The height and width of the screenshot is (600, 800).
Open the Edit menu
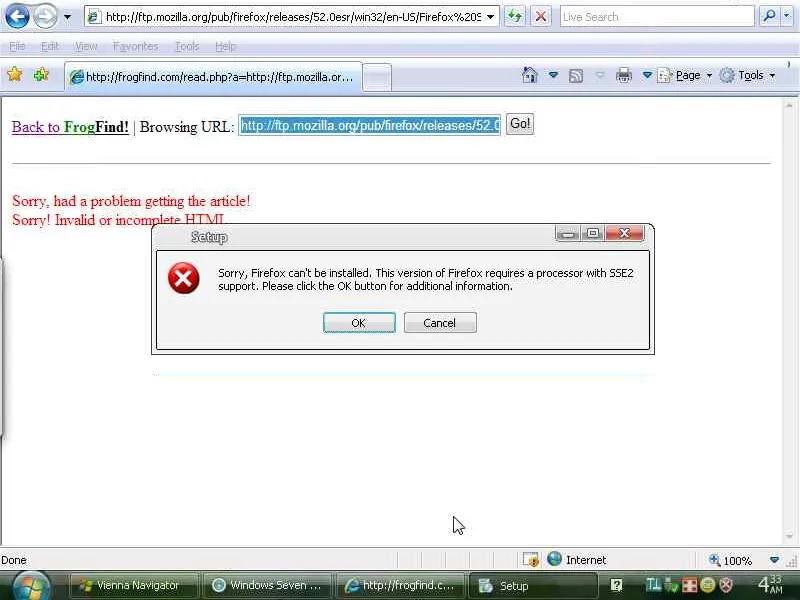50,46
